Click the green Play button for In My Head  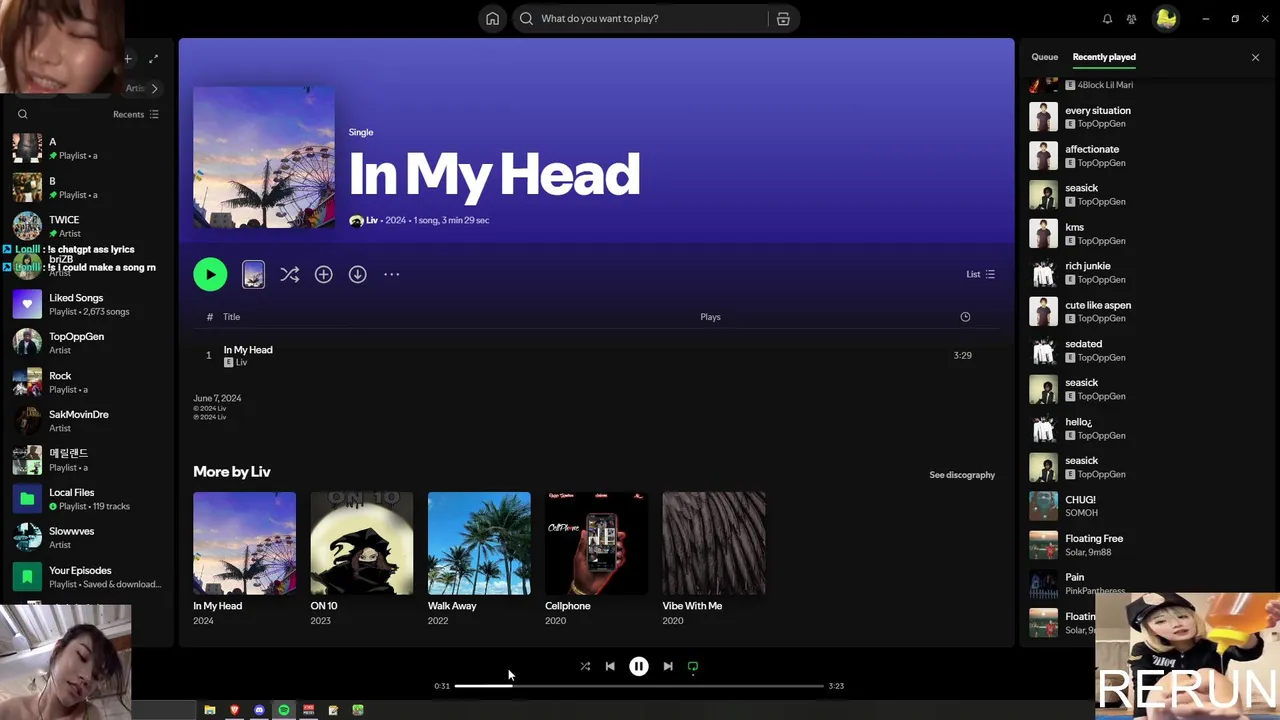pos(210,274)
